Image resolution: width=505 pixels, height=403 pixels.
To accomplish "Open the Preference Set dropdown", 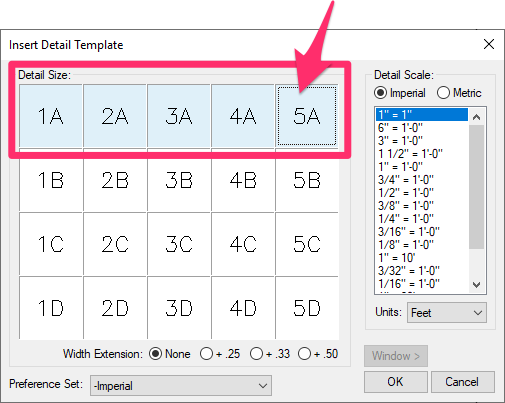I will click(x=181, y=386).
